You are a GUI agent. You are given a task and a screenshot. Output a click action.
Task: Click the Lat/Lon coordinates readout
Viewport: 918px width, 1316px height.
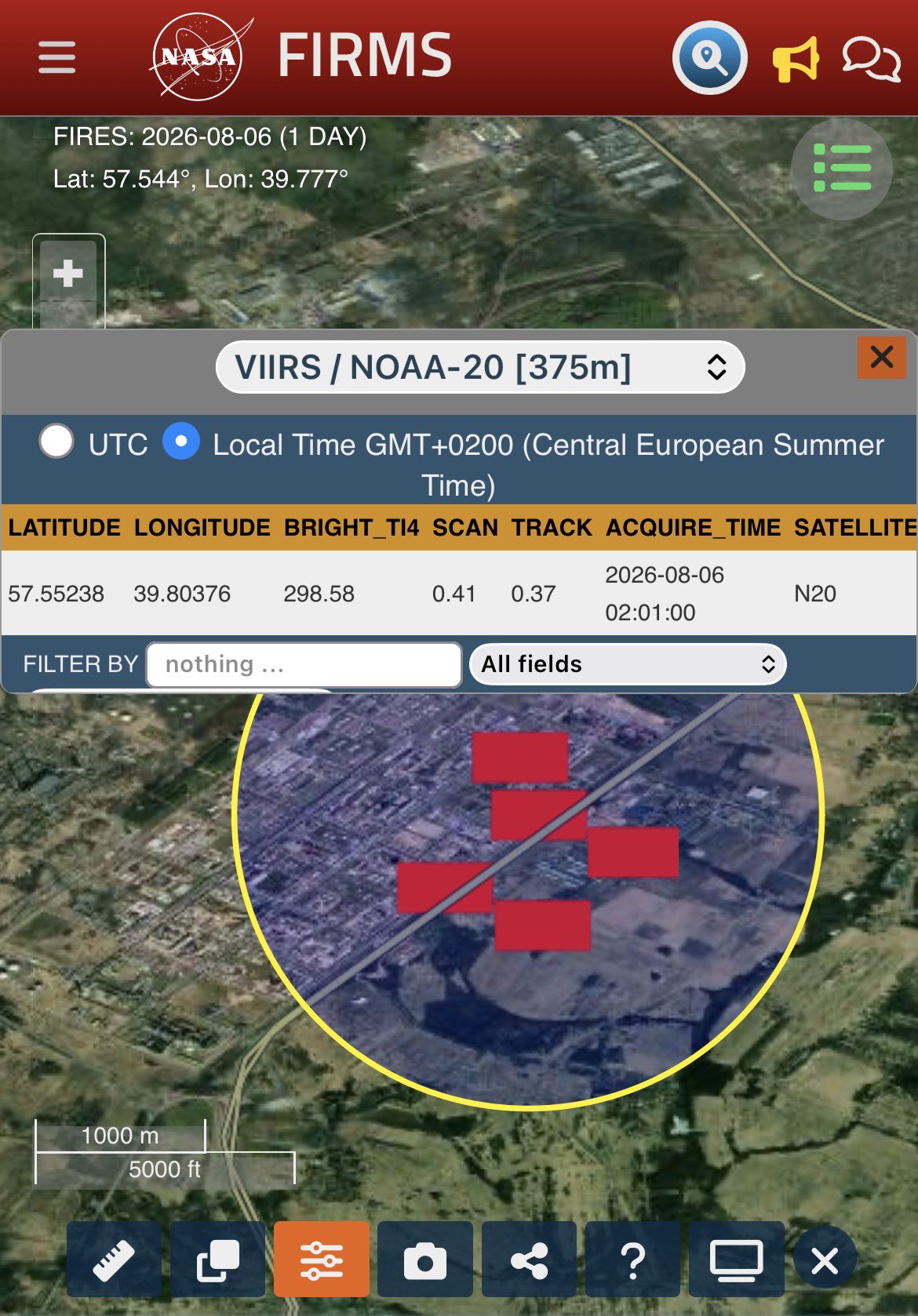(x=200, y=180)
